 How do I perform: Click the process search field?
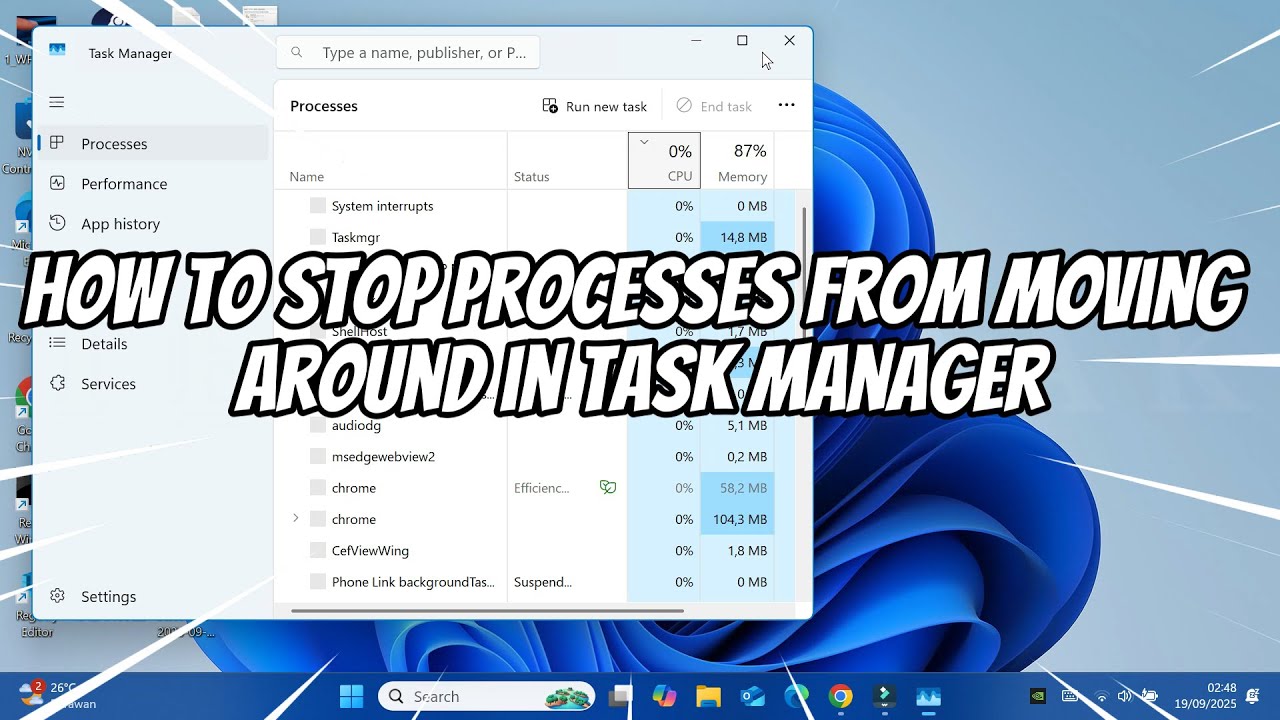click(x=408, y=52)
